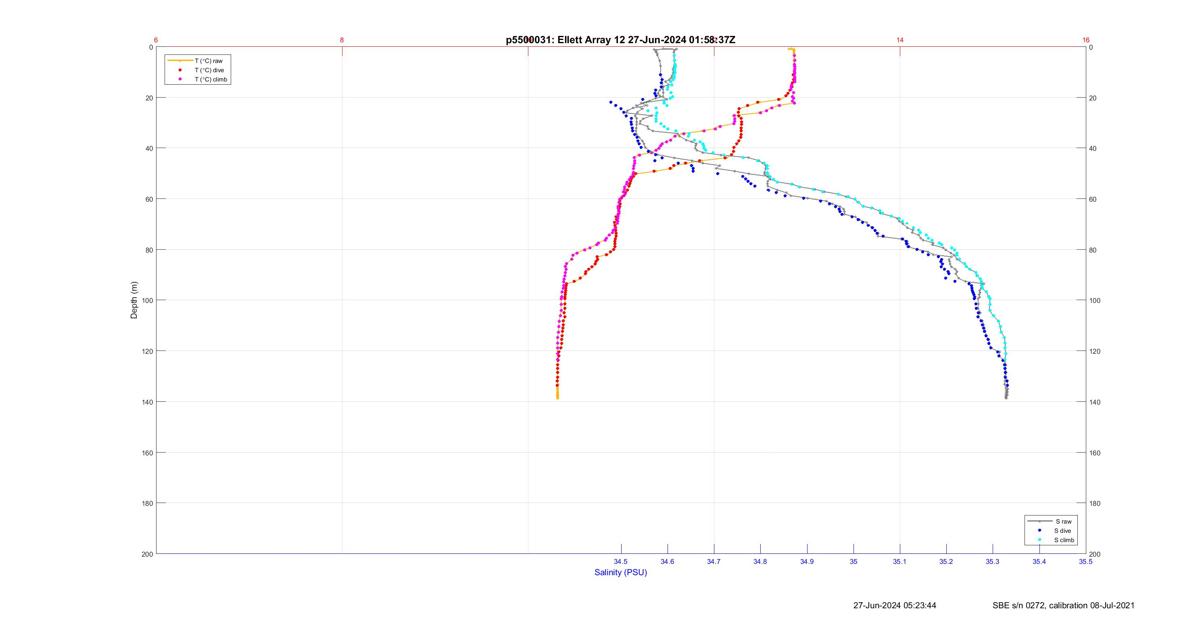Click the red temperature tick label 16
1200x622 pixels.
pyautogui.click(x=1085, y=40)
